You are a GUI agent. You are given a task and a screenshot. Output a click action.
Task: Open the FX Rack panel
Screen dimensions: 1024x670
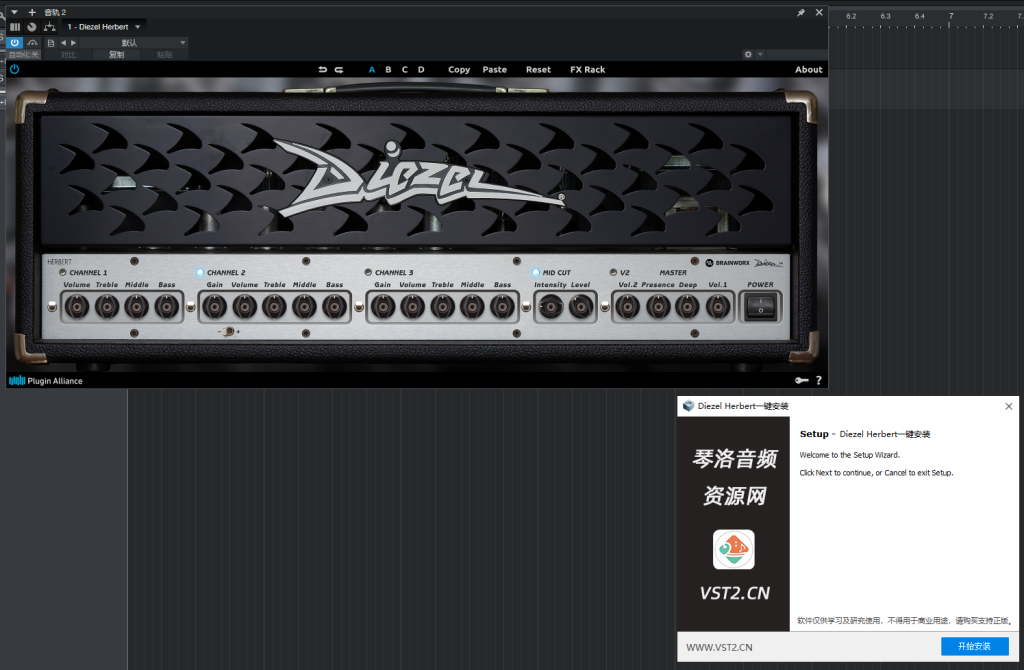pyautogui.click(x=587, y=70)
